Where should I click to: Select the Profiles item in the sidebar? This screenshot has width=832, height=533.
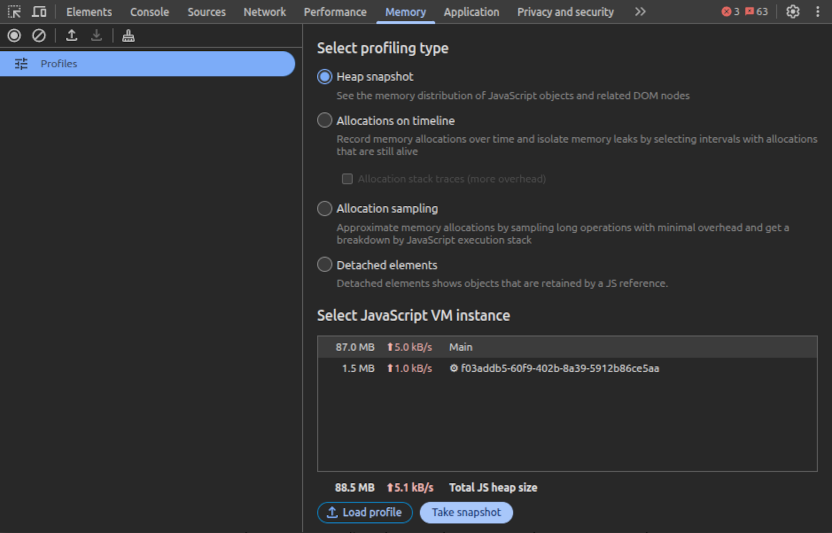coord(147,64)
